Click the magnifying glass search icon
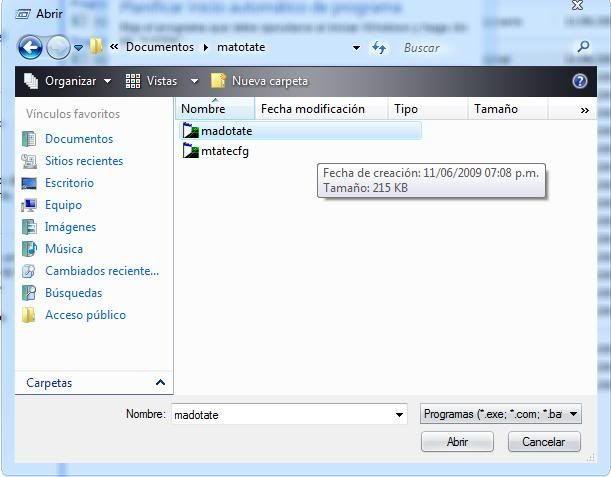Screen dimensions: 611x477 (583, 47)
